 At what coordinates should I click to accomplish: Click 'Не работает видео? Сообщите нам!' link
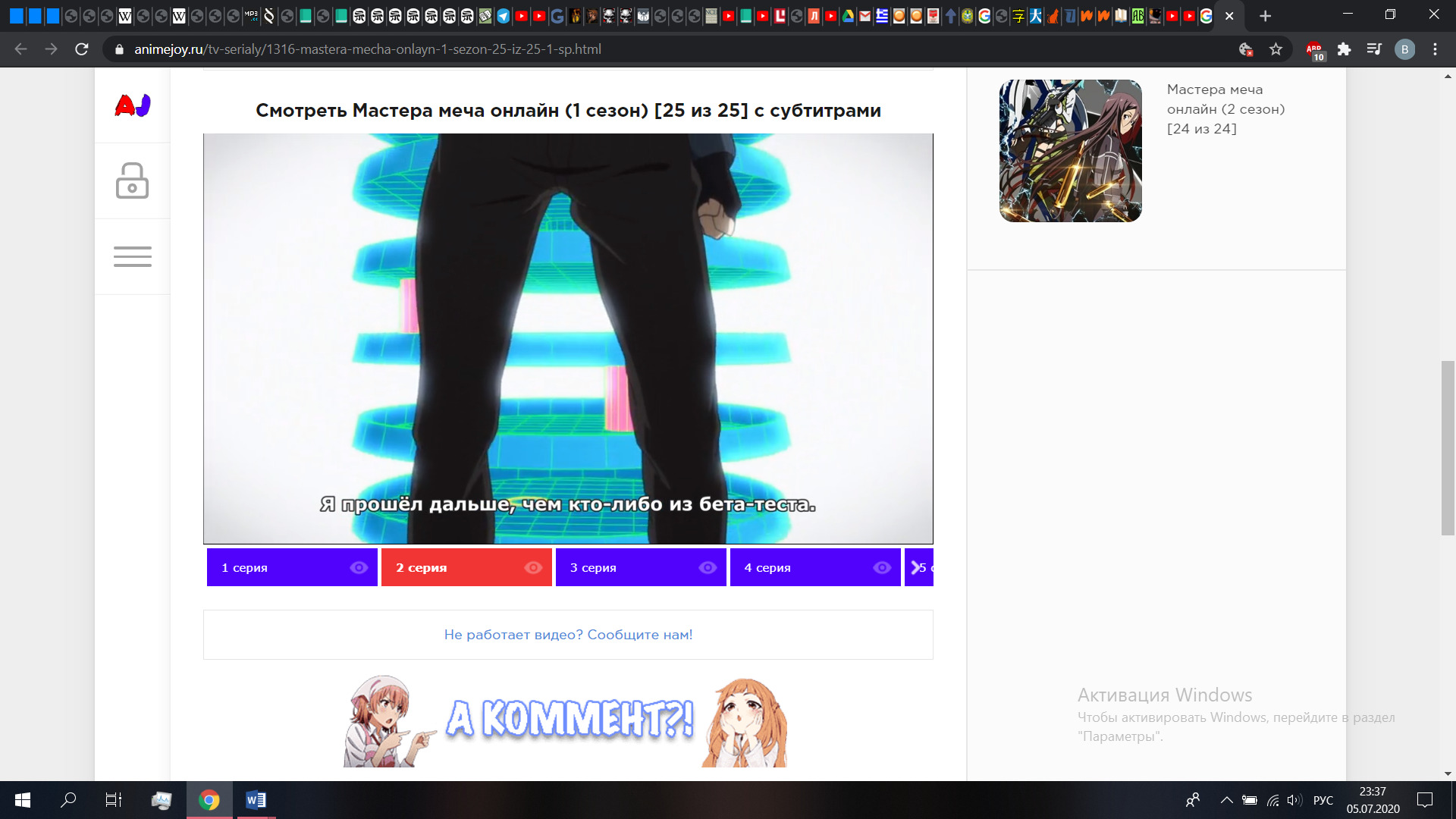[568, 635]
